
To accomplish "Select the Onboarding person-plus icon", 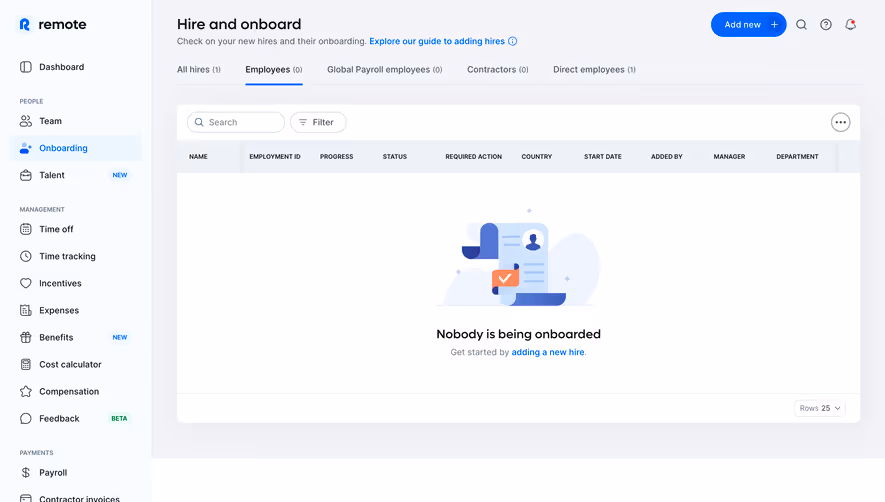I will (x=26, y=148).
